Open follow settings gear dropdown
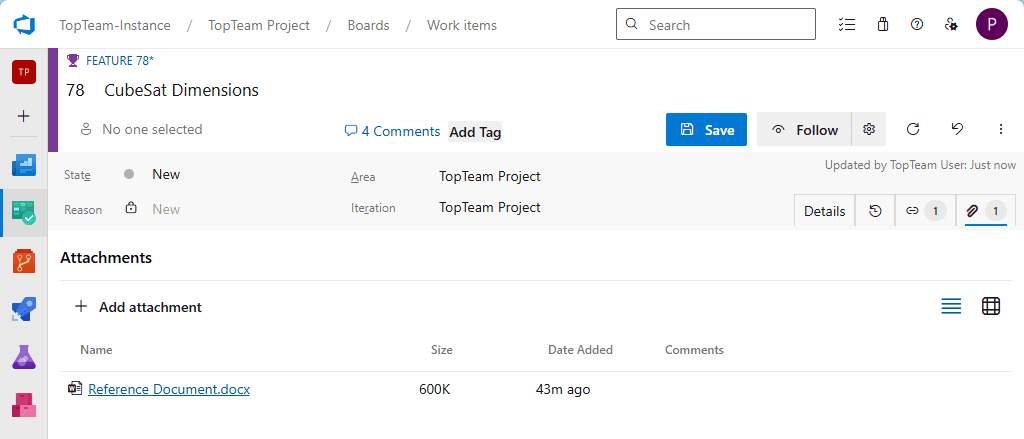Viewport: 1024px width, 439px height. [869, 130]
